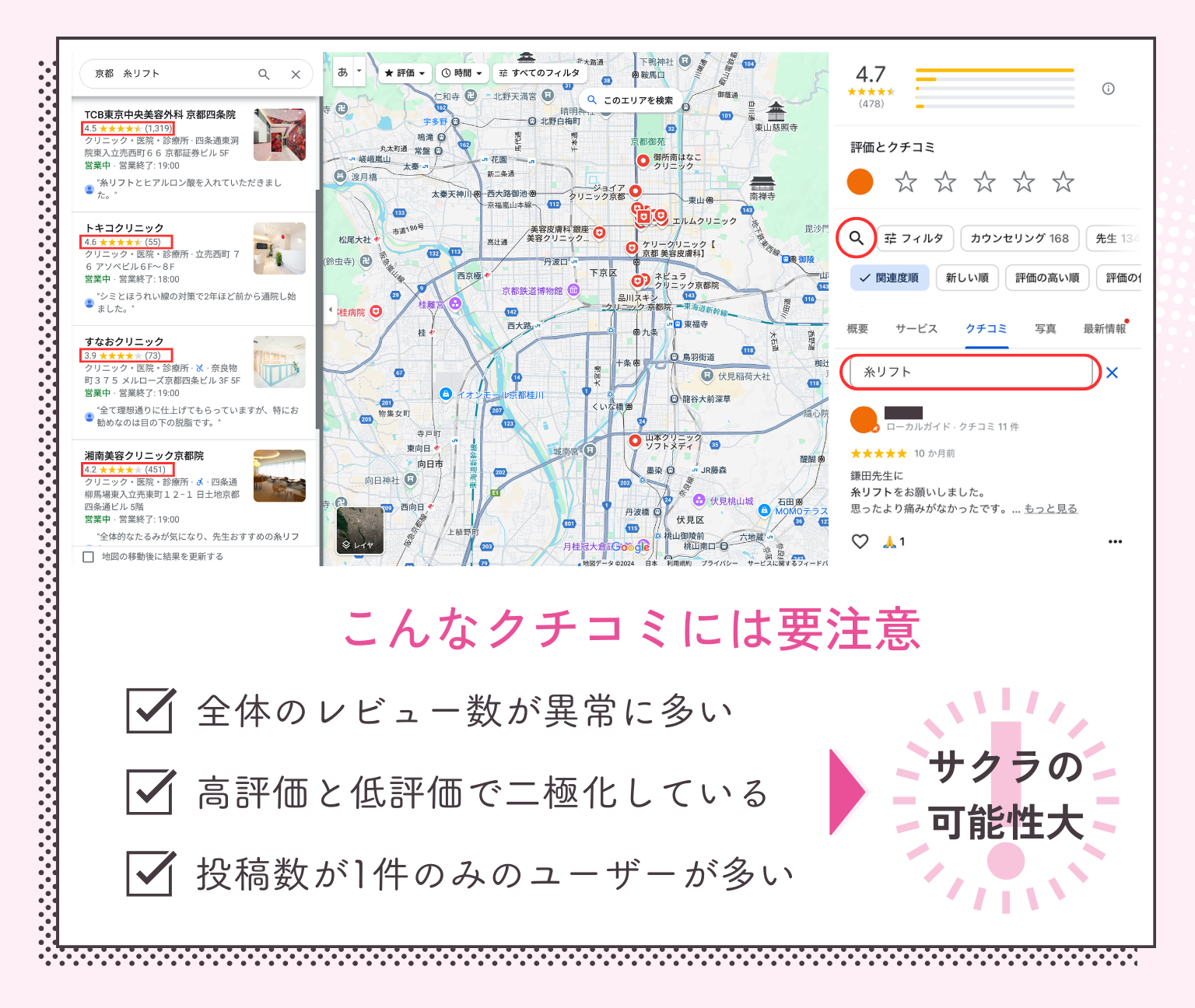Click the 桂病院 hospital marker

(376, 312)
